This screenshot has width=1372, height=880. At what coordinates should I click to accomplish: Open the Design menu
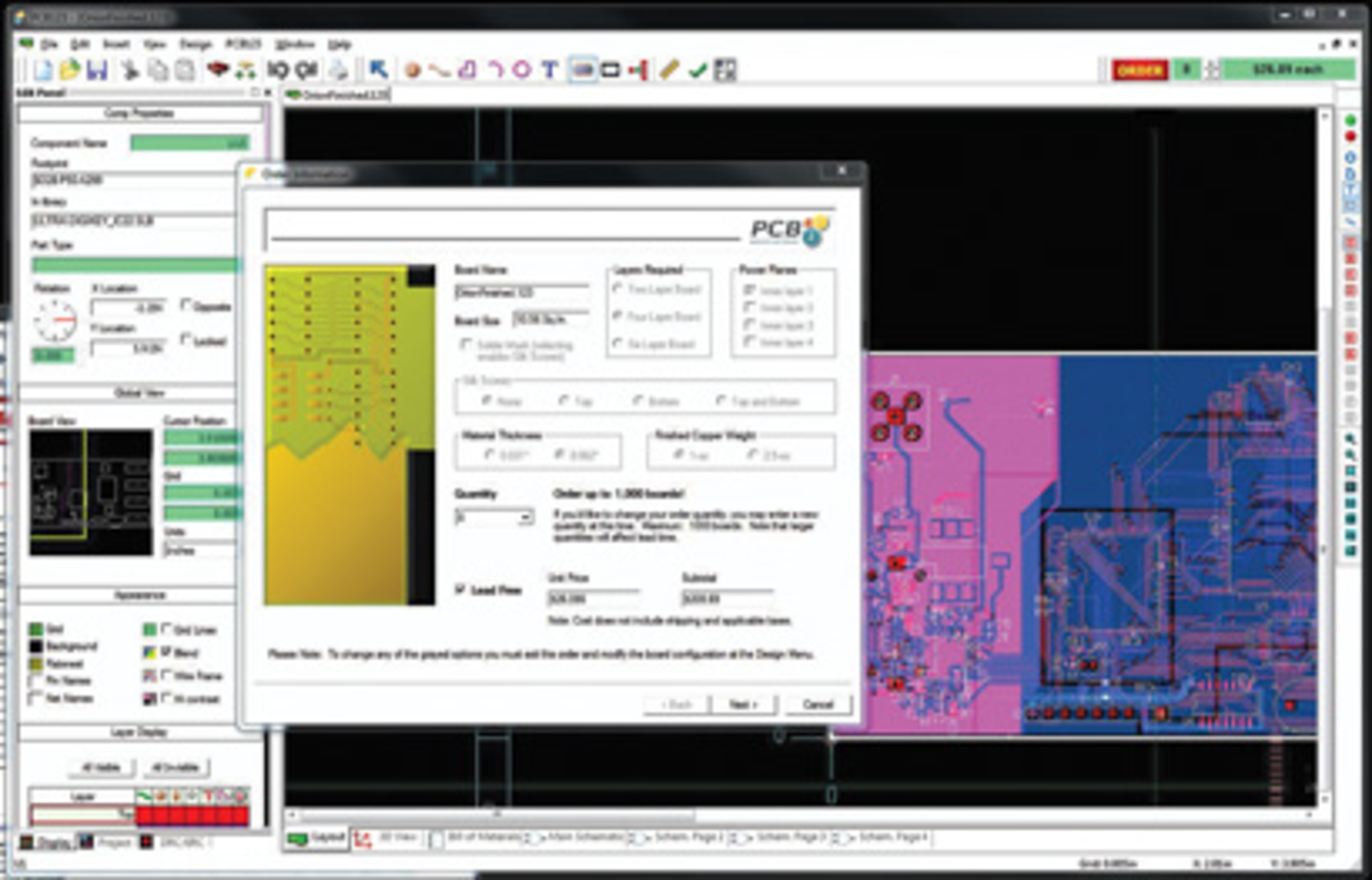coord(194,44)
